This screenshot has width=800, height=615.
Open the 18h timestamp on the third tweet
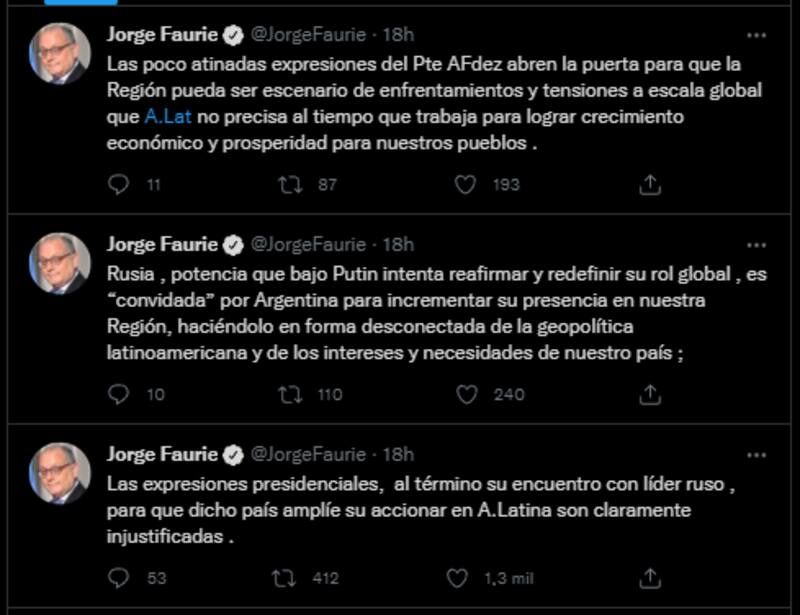pyautogui.click(x=398, y=455)
